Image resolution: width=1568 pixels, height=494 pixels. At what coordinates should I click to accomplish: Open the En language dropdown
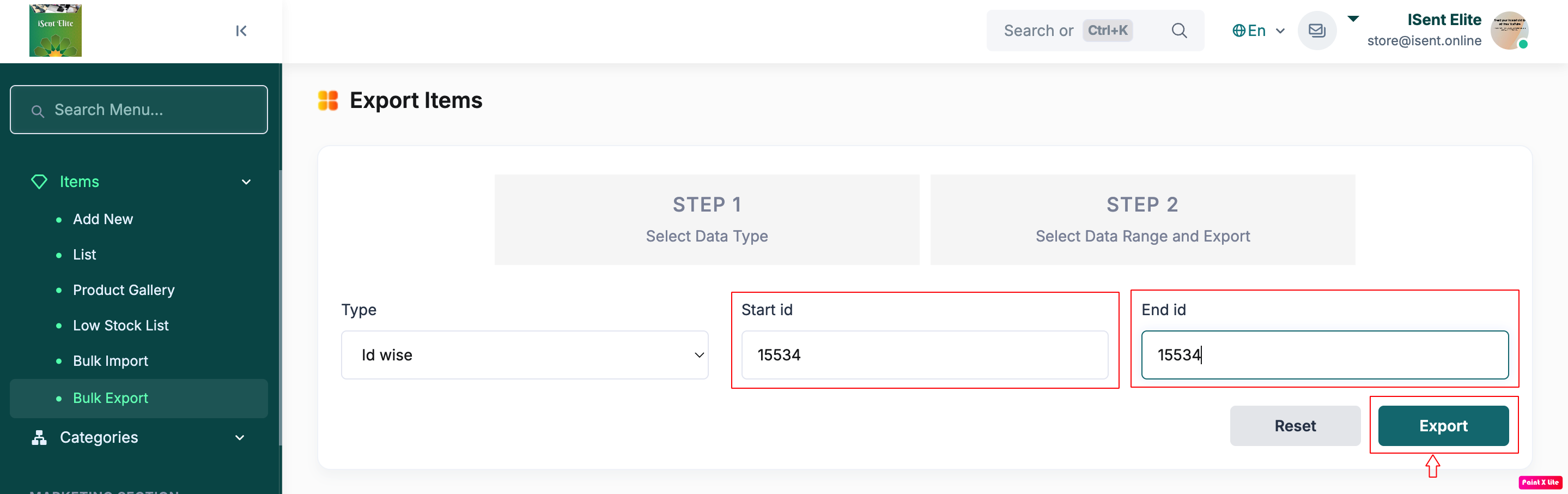point(1258,31)
